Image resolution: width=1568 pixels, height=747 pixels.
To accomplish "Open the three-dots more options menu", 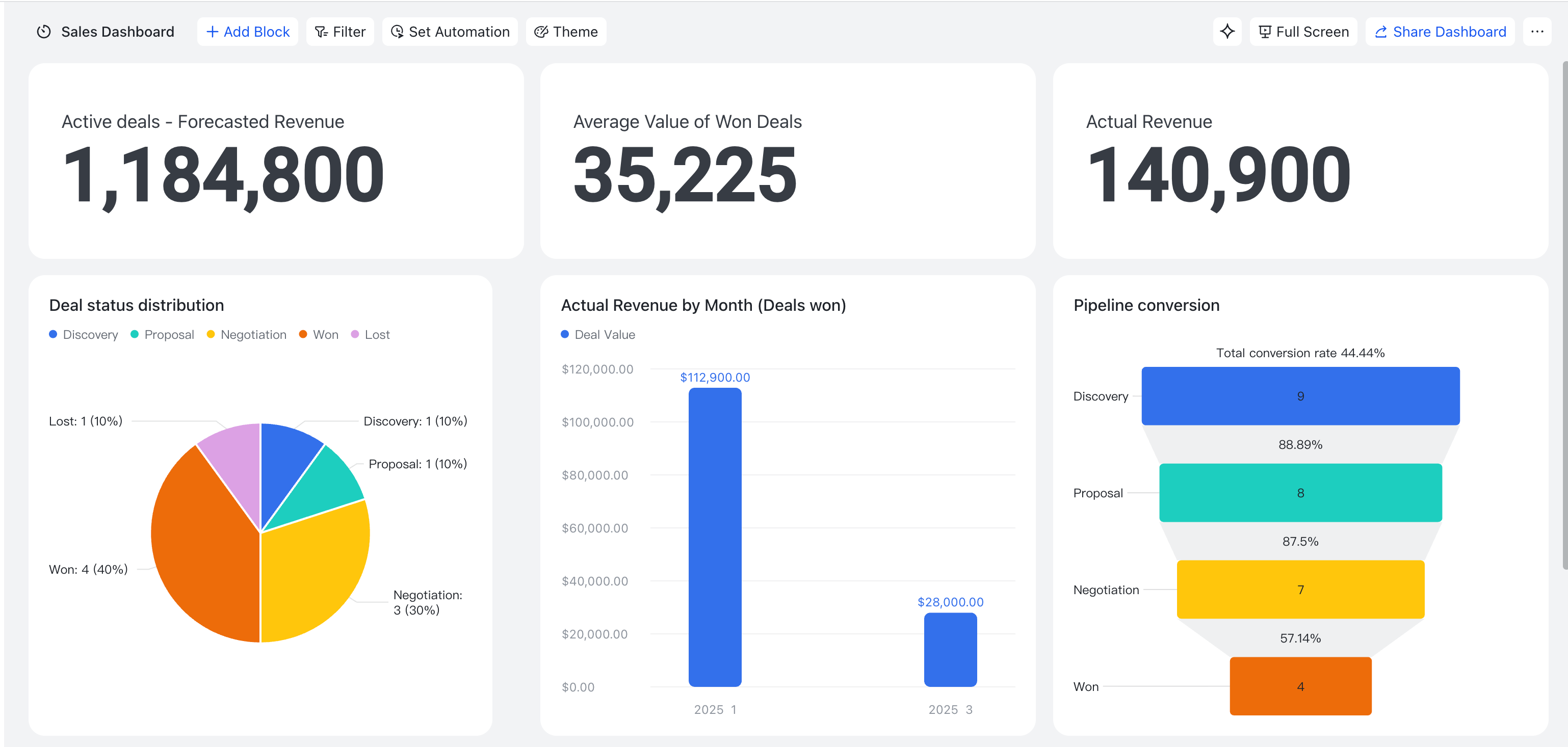I will click(1537, 31).
